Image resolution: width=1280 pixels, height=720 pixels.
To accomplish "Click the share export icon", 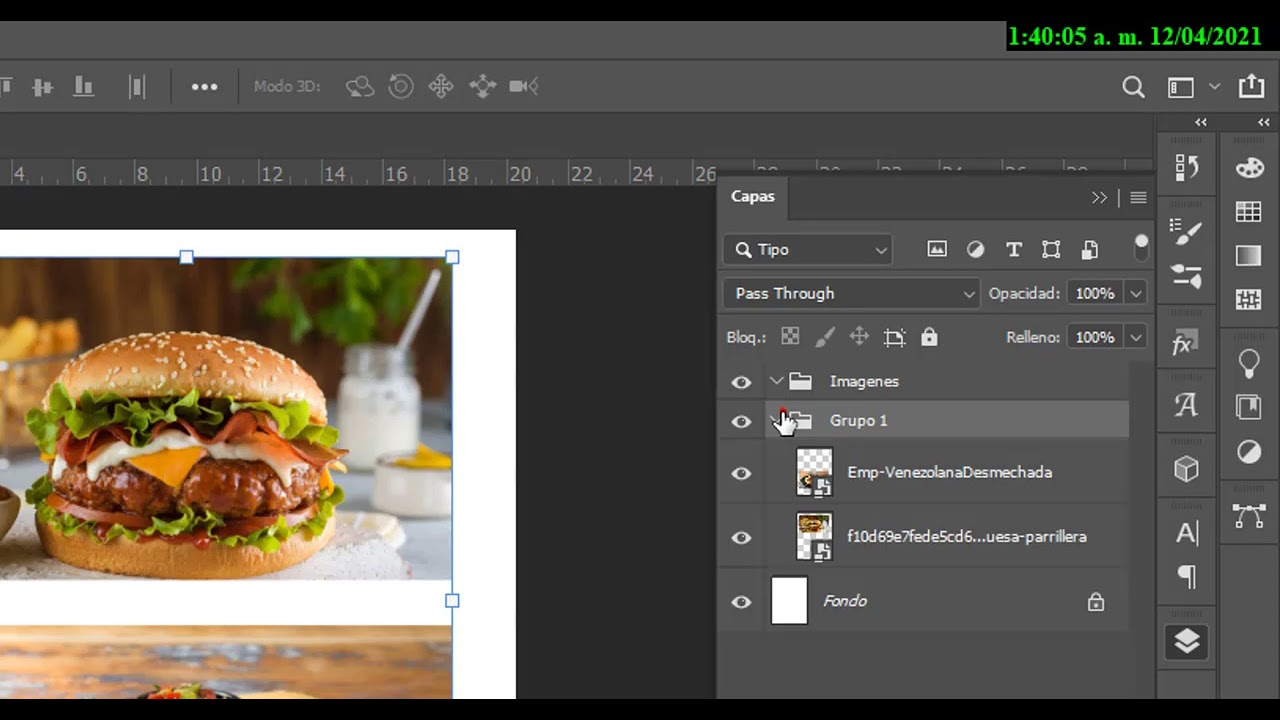I will tap(1251, 86).
